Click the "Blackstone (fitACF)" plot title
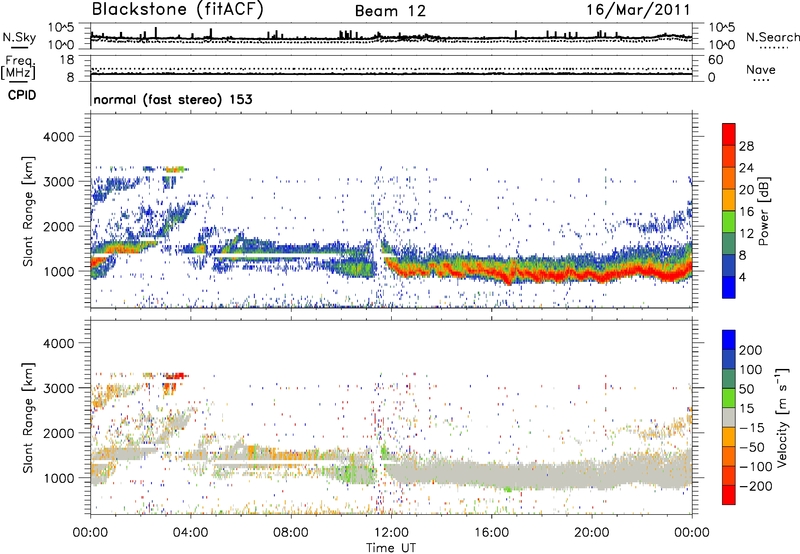Viewport: 800px width, 554px height. 177,9
